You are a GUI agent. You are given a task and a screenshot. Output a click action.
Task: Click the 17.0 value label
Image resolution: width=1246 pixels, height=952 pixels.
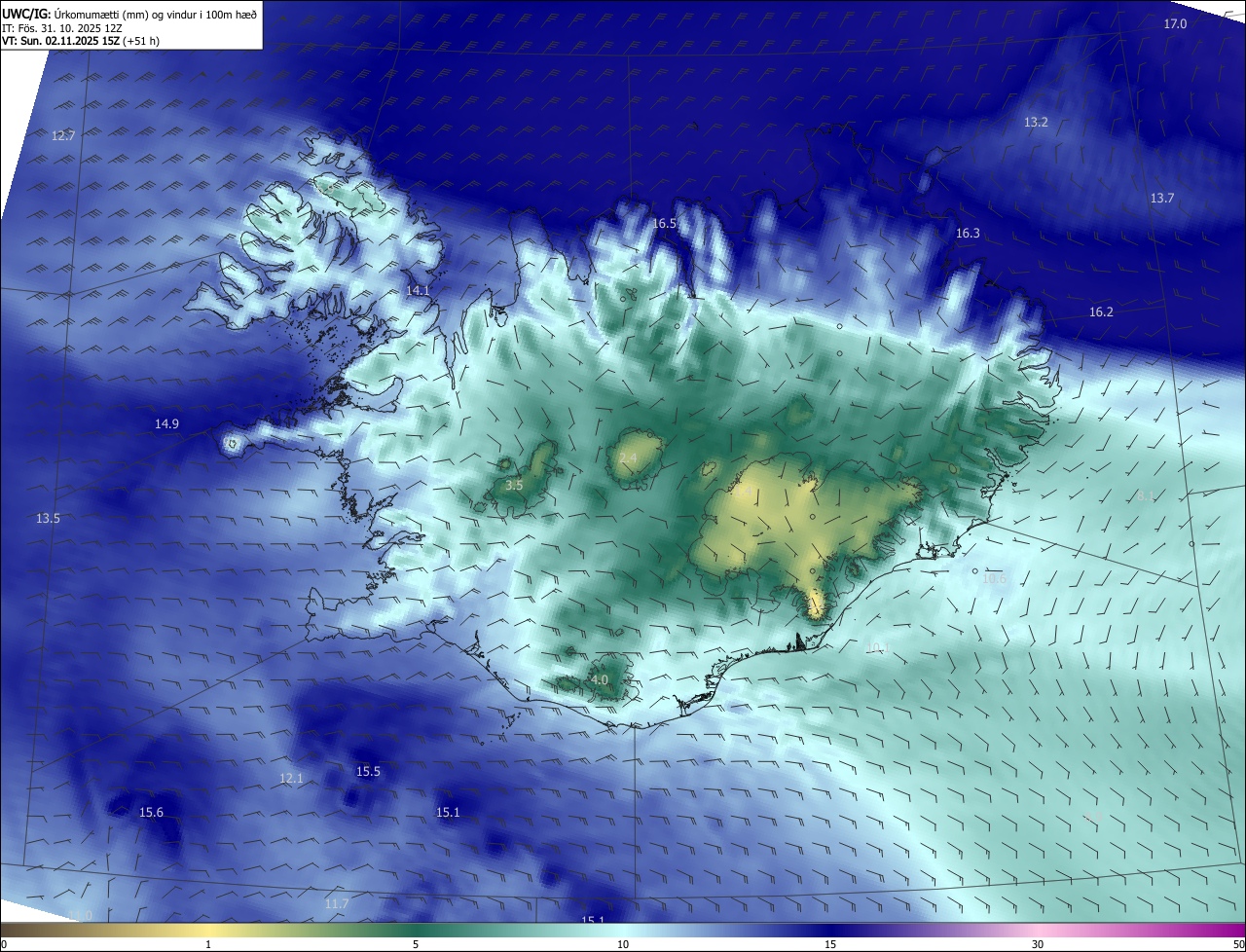click(x=1176, y=23)
